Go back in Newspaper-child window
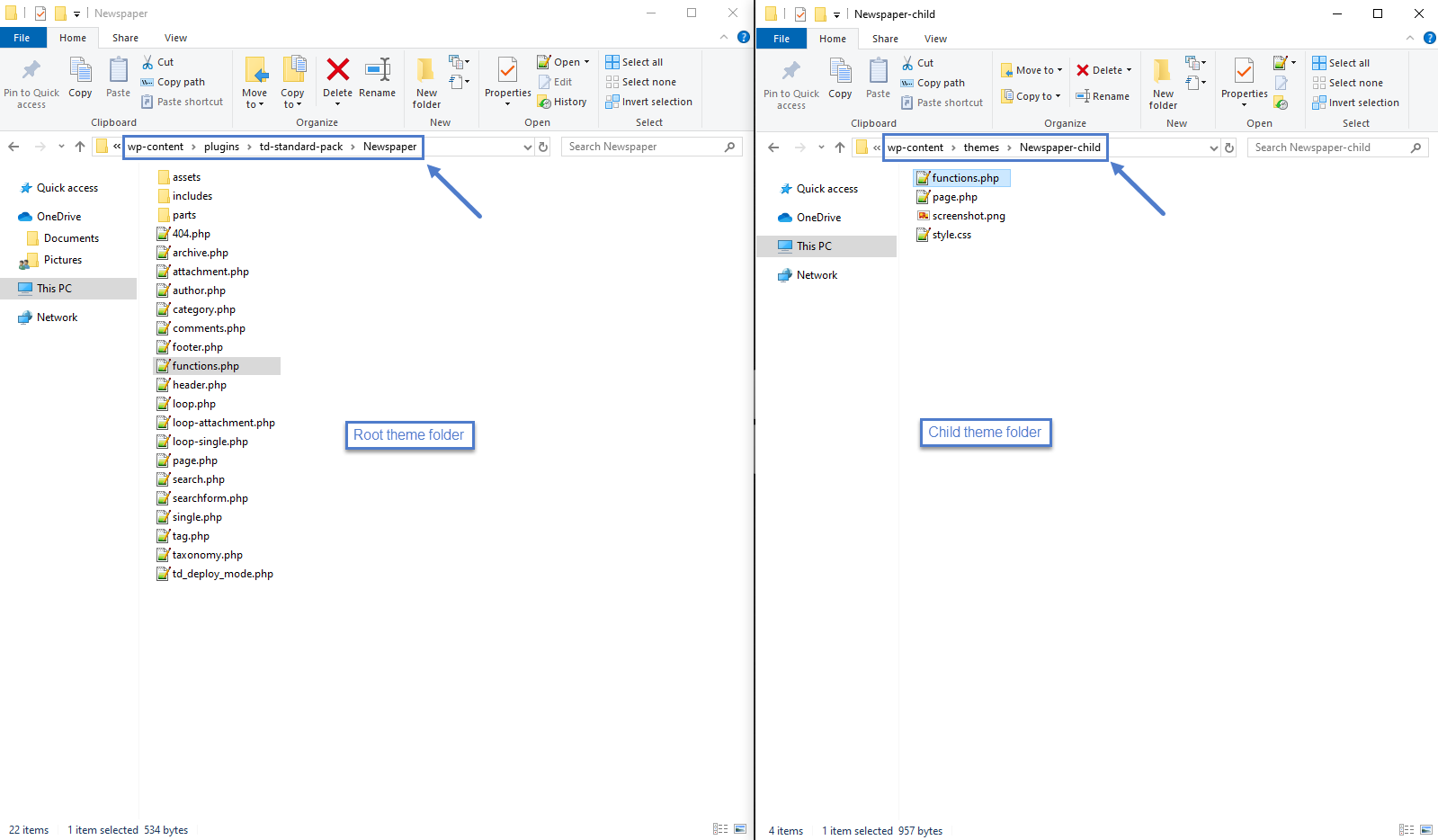 [773, 147]
